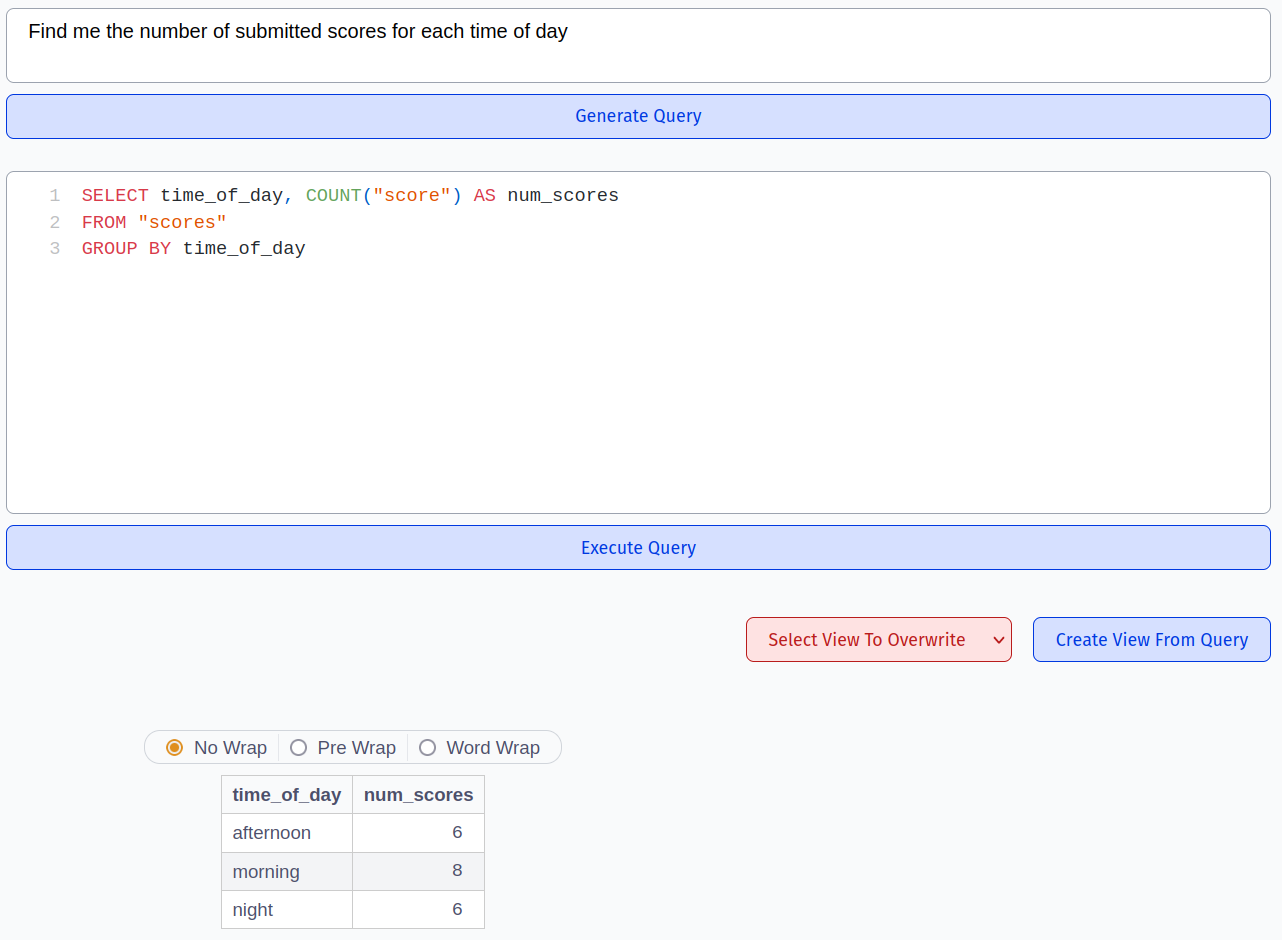Select the night cell in results table

click(x=253, y=910)
